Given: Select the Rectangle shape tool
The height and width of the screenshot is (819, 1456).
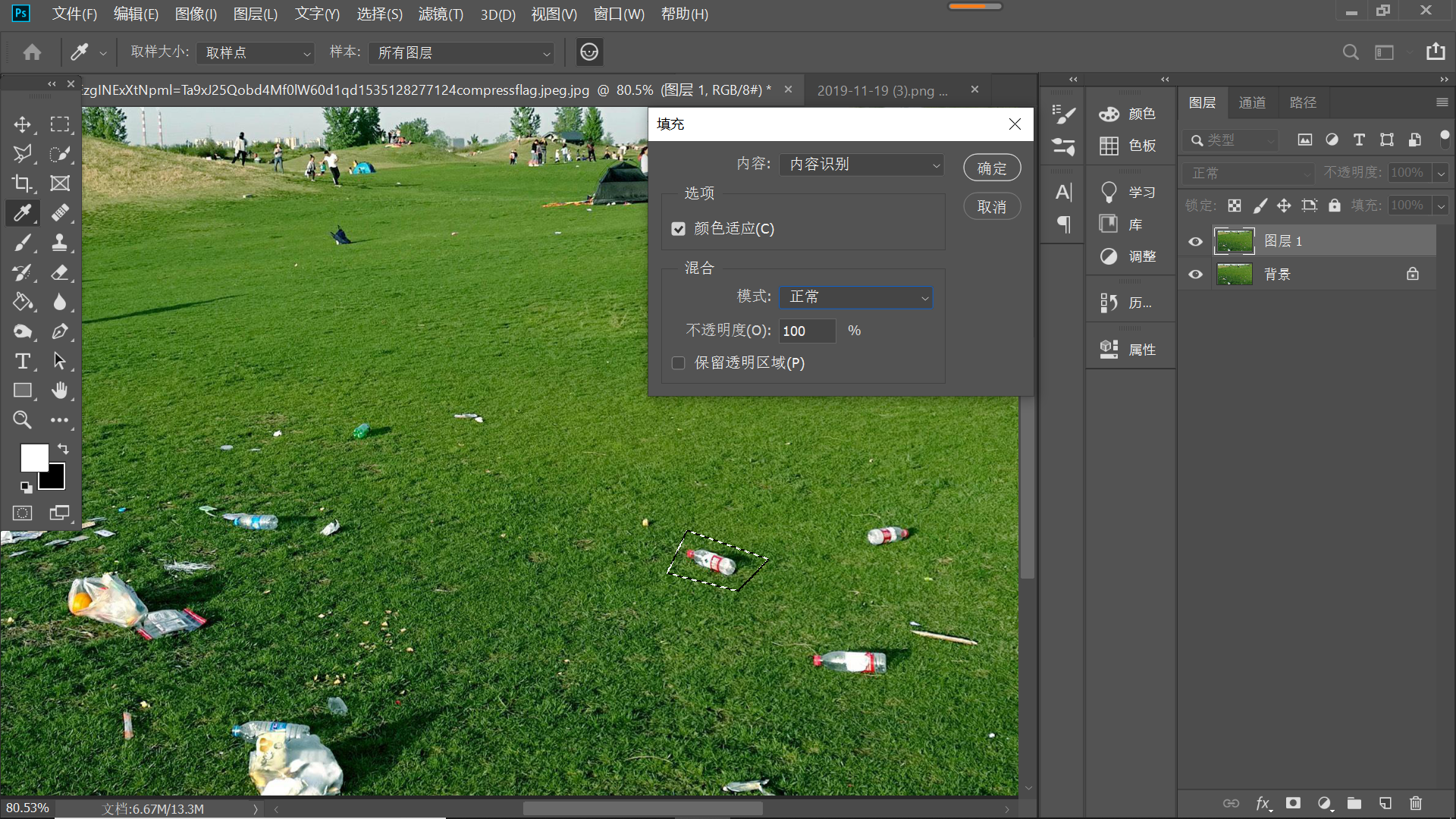Looking at the screenshot, I should pos(23,391).
